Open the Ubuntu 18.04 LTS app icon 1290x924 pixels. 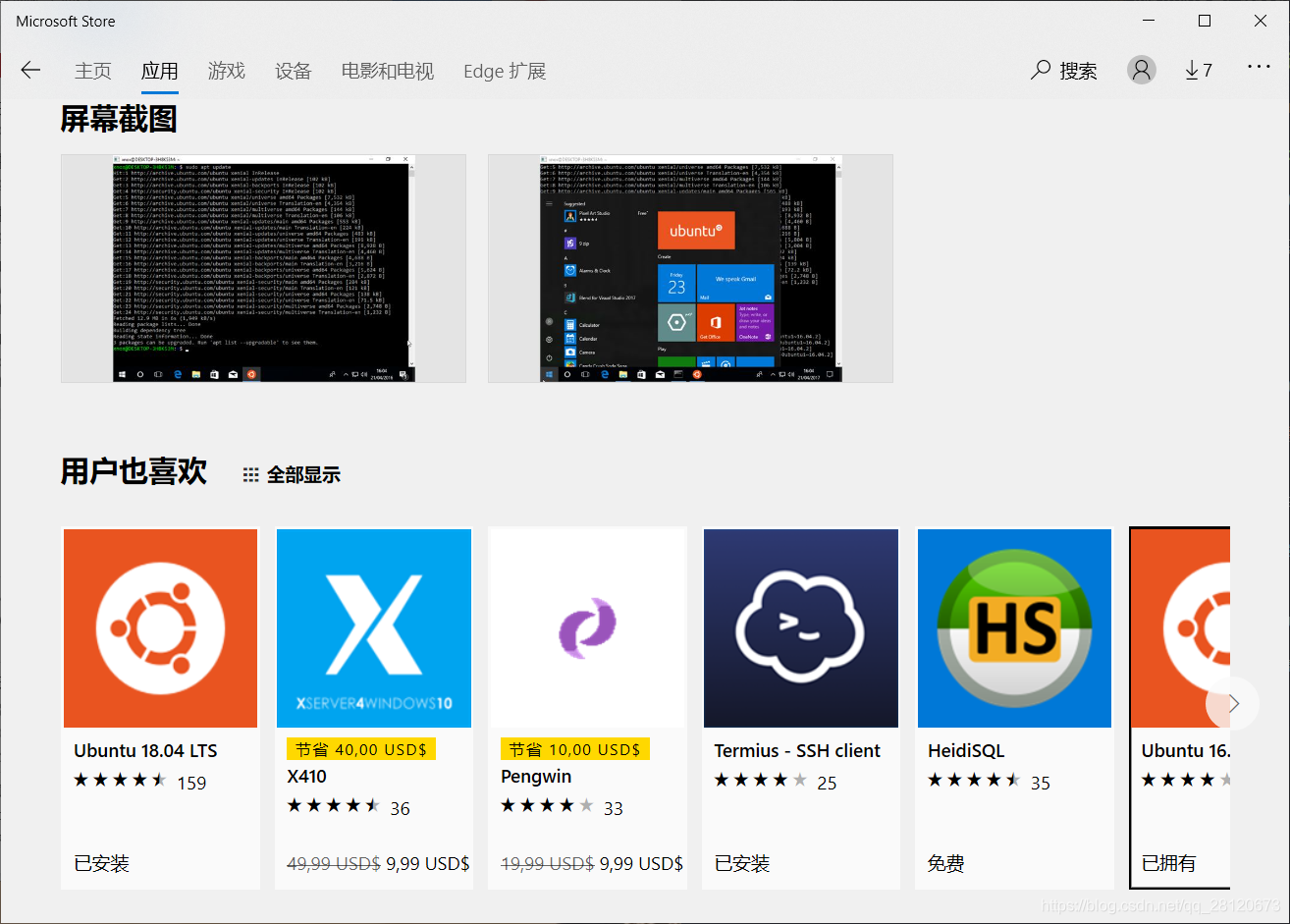click(160, 628)
